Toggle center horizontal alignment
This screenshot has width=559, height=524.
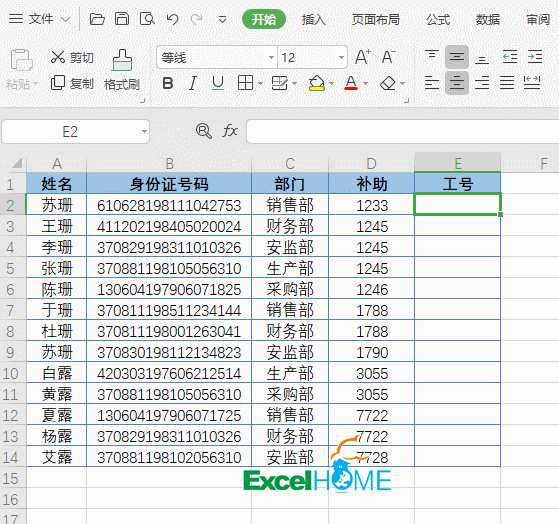click(457, 83)
